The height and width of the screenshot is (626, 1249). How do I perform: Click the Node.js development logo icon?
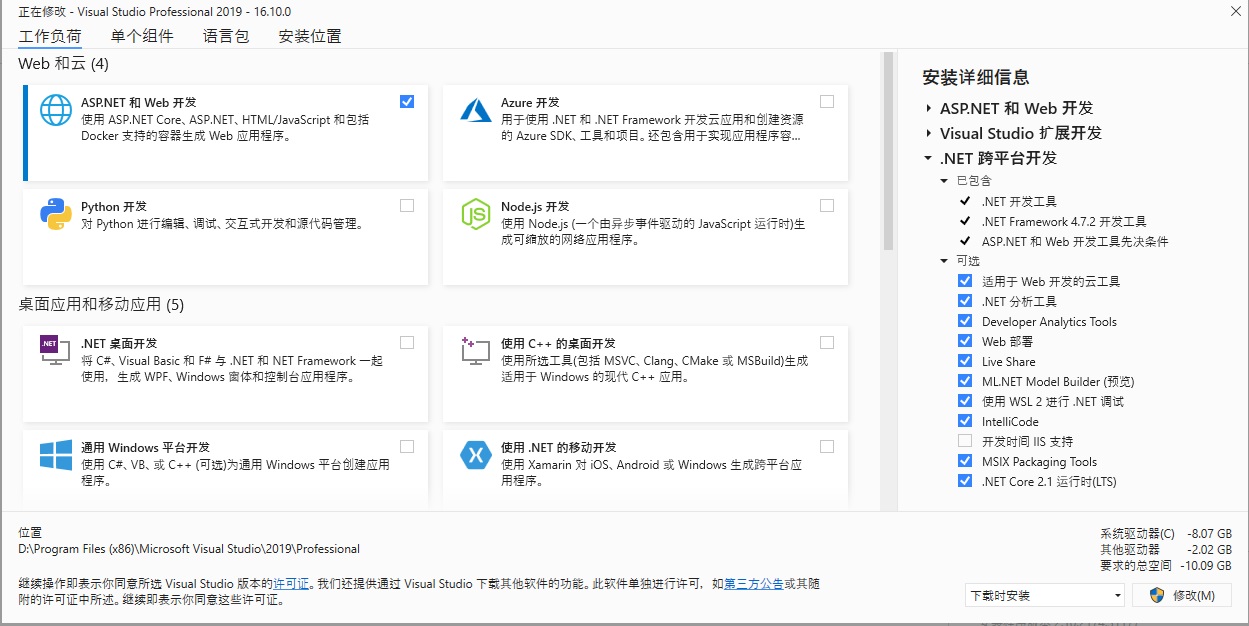tap(475, 214)
